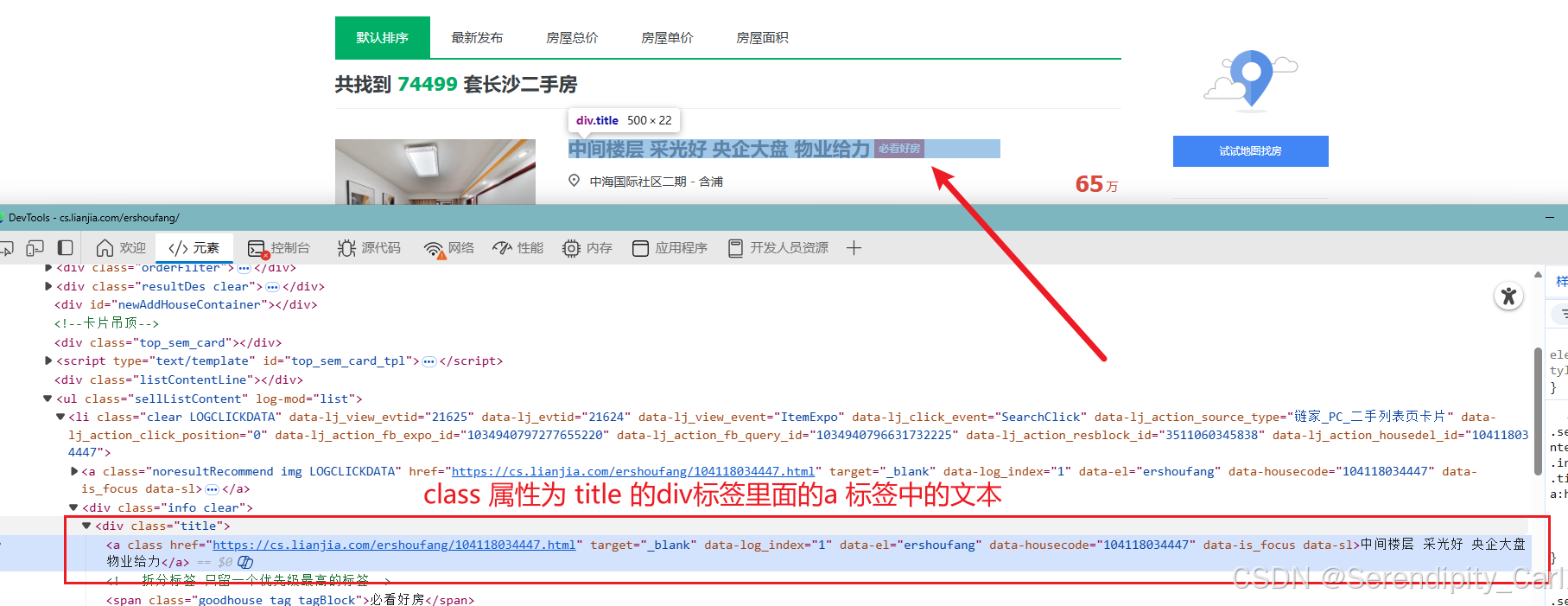
Task: Open the 性能 (Performance) tab
Action: [517, 248]
